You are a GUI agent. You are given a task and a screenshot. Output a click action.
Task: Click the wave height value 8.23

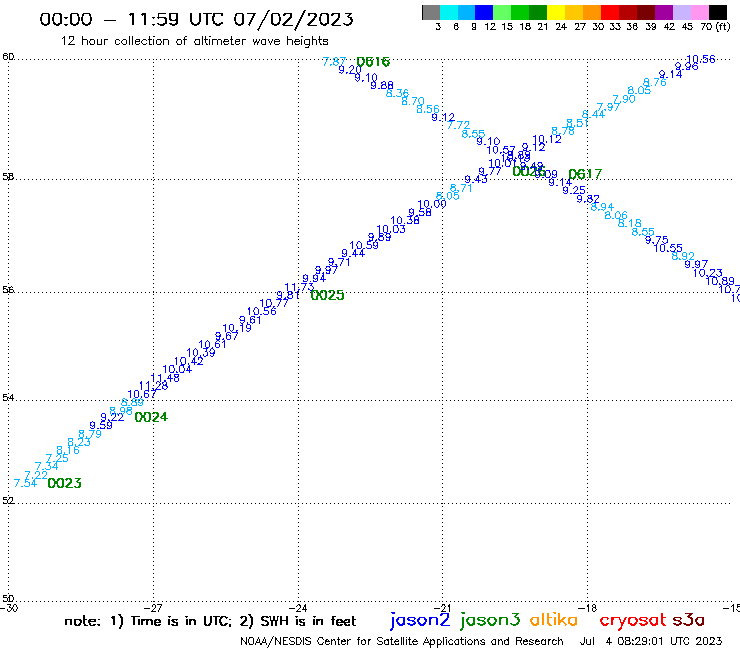[79, 442]
